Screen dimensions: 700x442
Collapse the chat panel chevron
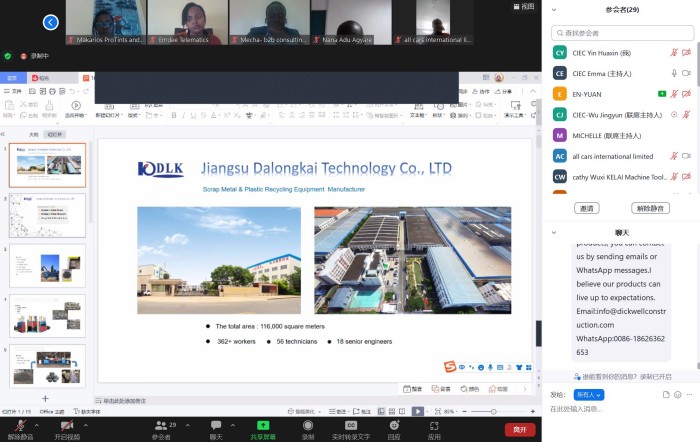pos(554,233)
